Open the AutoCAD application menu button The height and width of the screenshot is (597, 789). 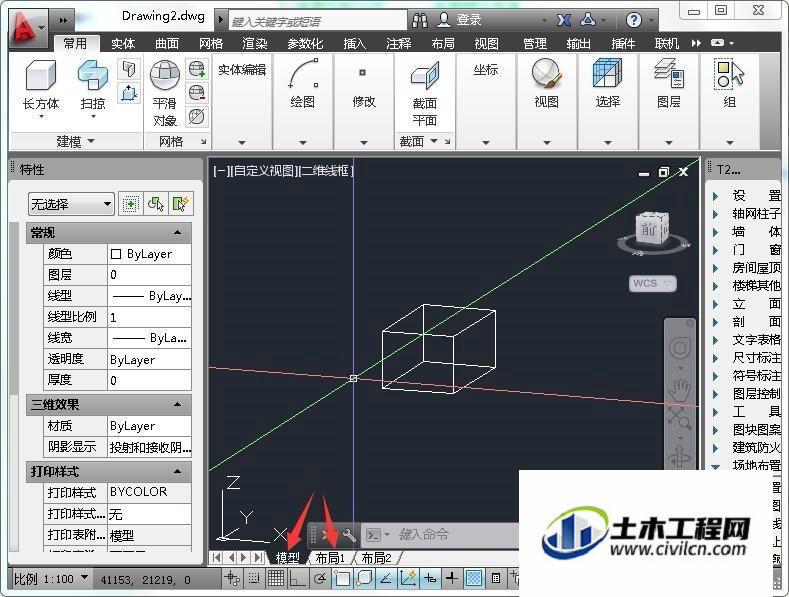click(26, 28)
